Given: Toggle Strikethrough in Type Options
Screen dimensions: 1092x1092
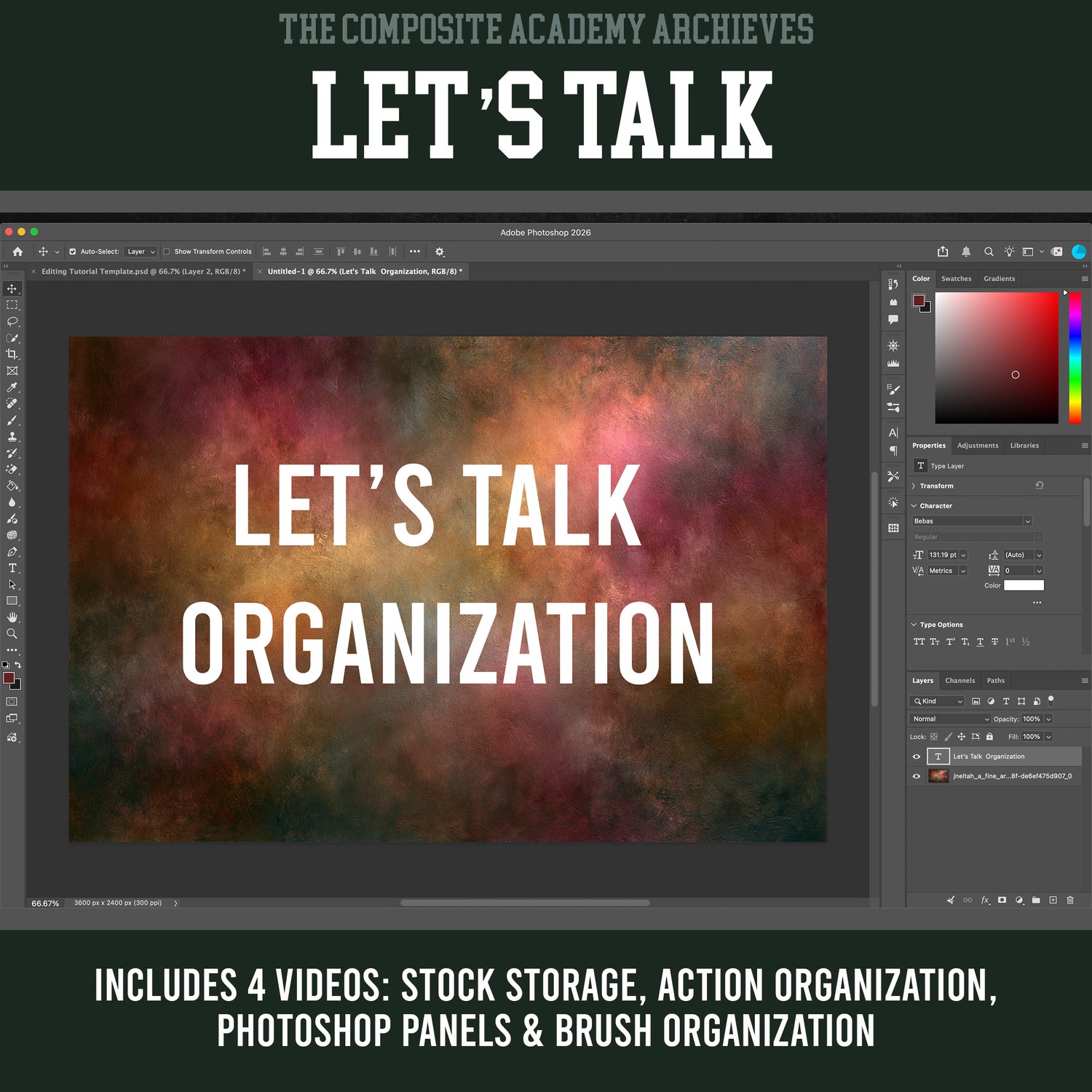Looking at the screenshot, I should [994, 642].
